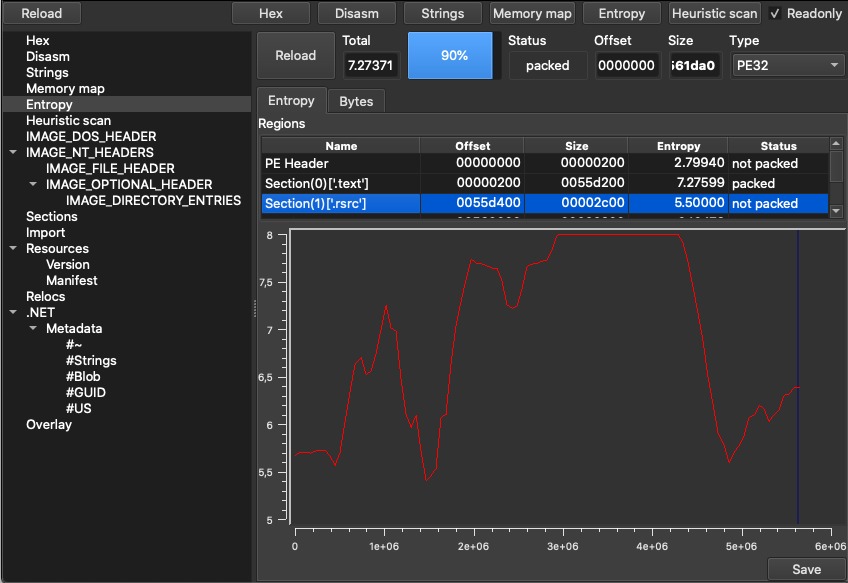
Task: Click the regions table scroll up arrow
Action: (x=836, y=143)
